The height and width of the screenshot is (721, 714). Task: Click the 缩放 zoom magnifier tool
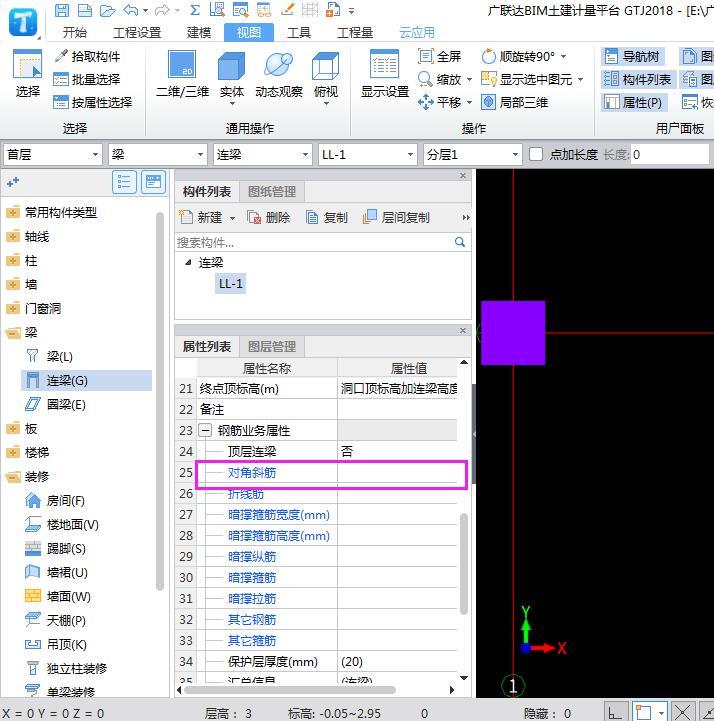440,79
